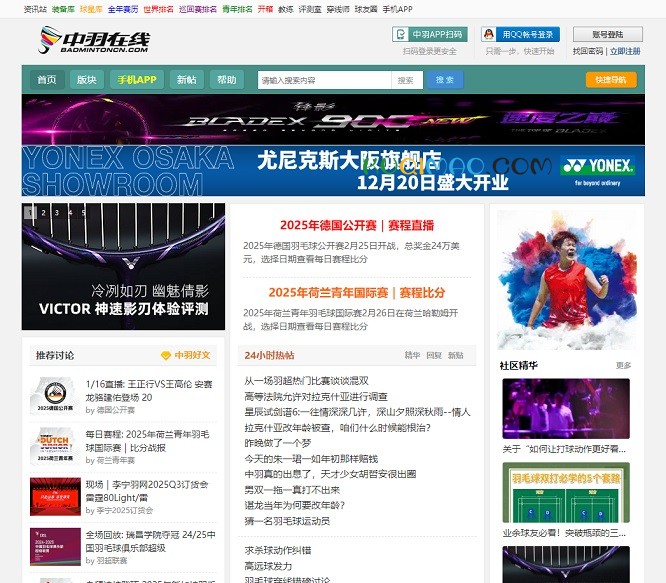Open the 开箱 unboxing link
Screen dimensions: 666x583
coord(265,9)
